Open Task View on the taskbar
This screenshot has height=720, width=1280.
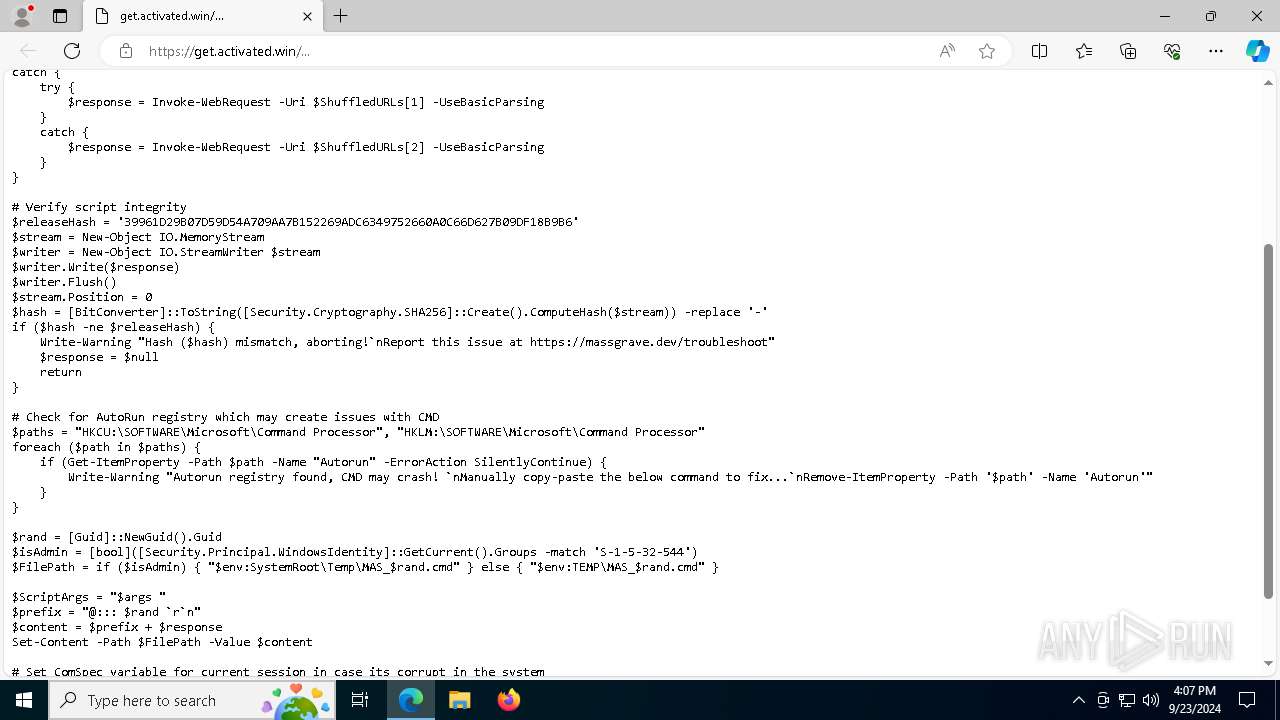361,700
